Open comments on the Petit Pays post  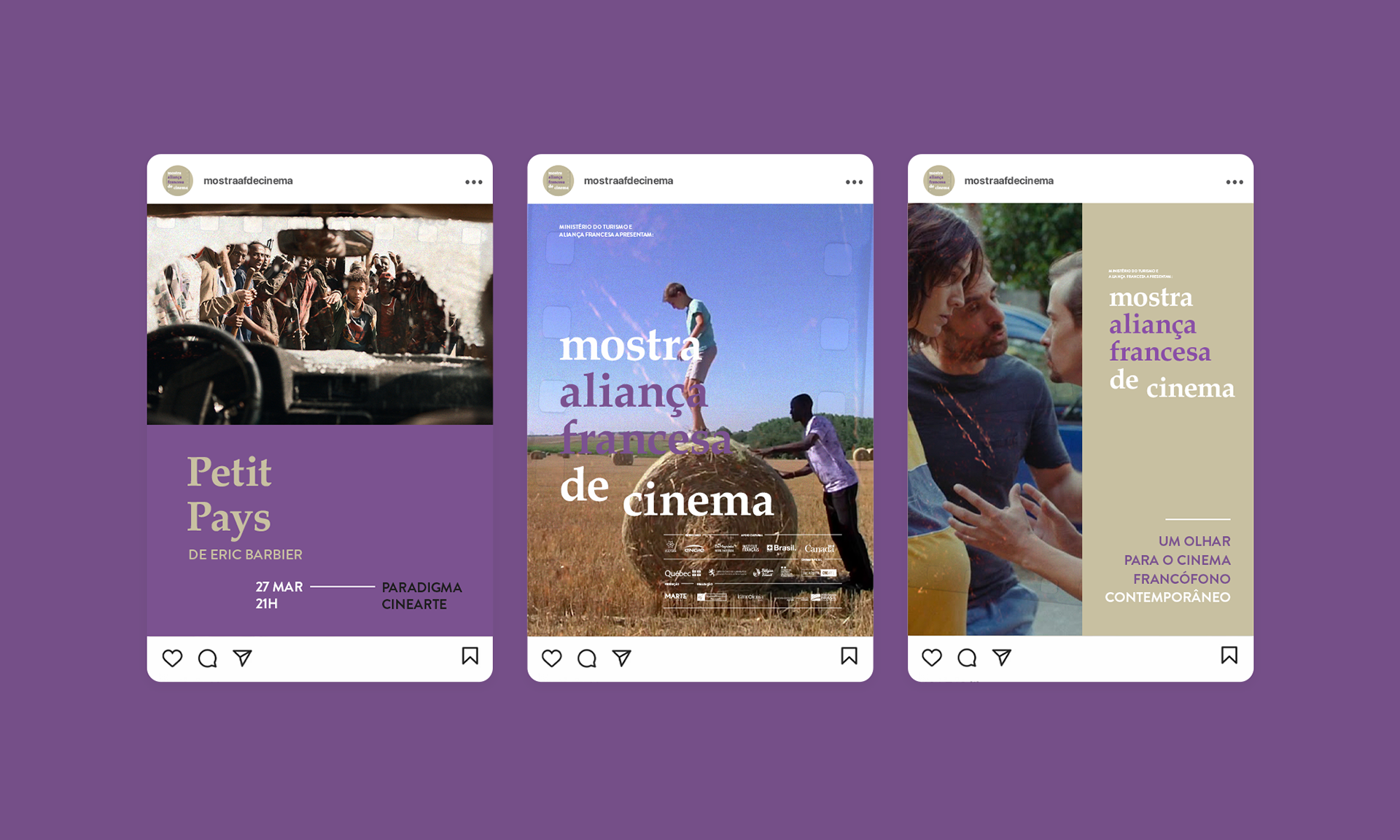click(x=208, y=658)
